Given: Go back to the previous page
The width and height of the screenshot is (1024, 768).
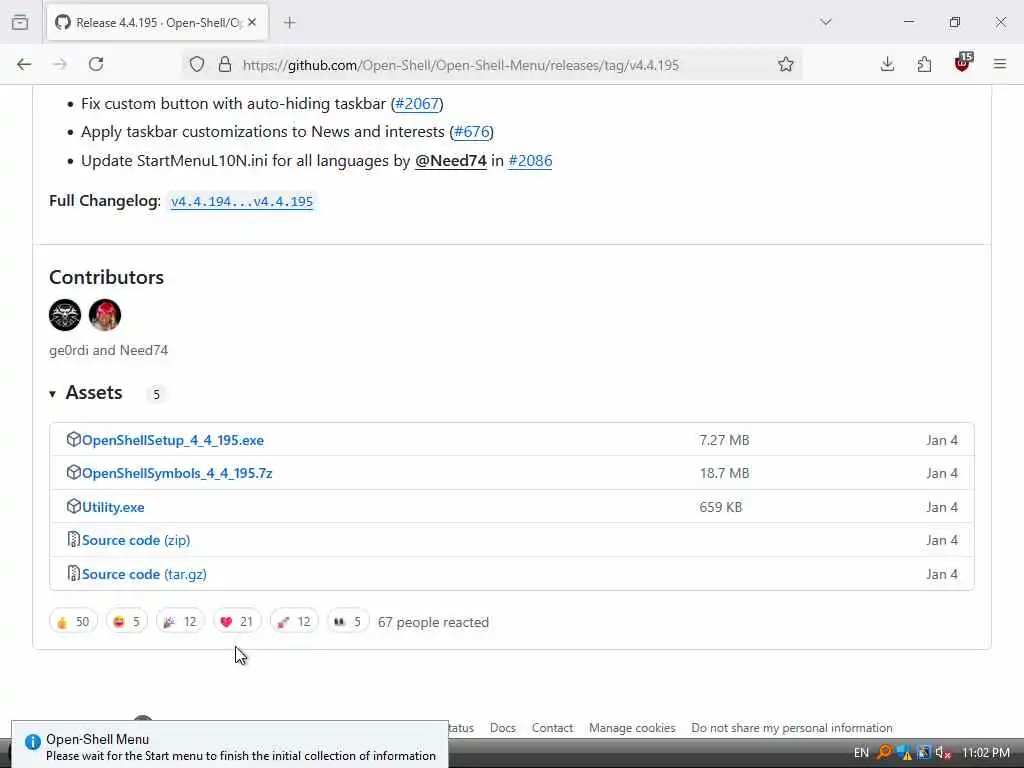Looking at the screenshot, I should 24,64.
